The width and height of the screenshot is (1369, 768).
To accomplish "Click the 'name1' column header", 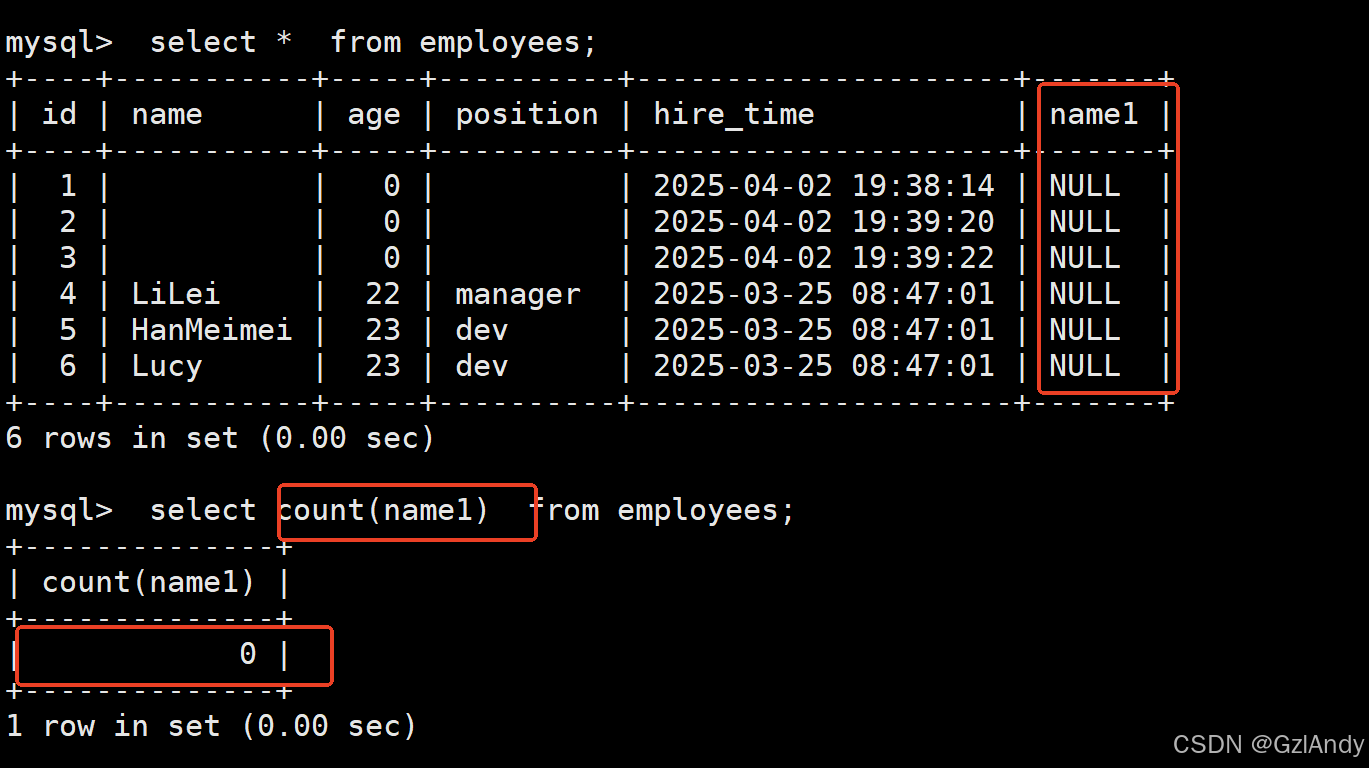I will coord(1094,114).
